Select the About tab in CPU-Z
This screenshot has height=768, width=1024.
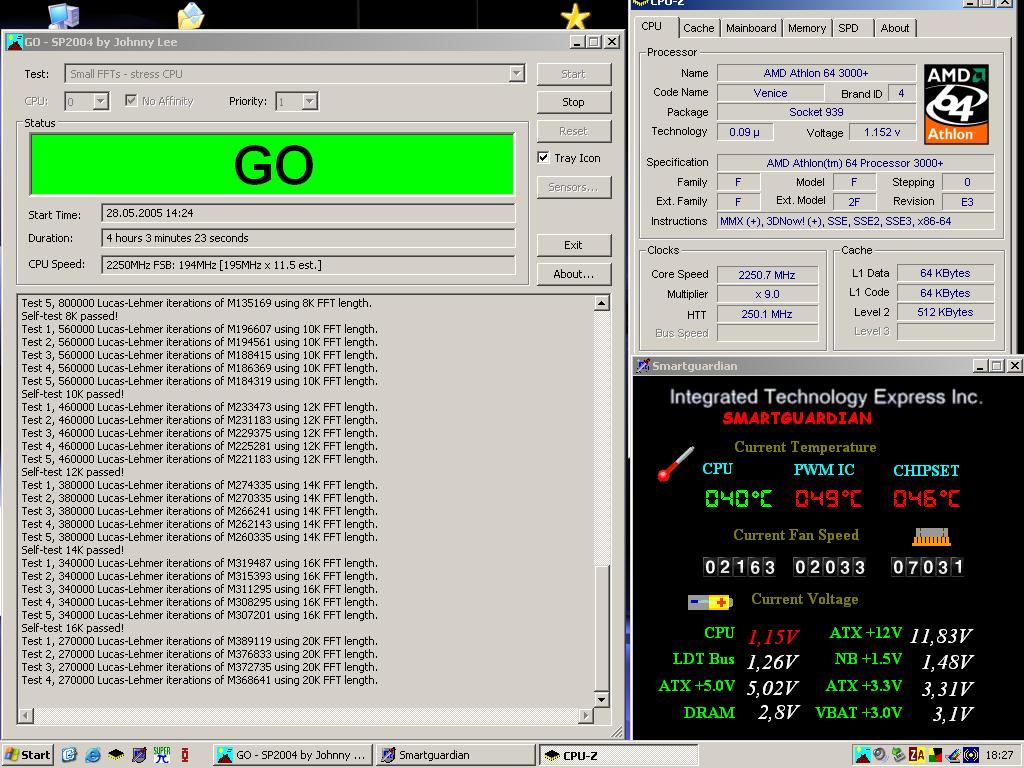tap(894, 28)
